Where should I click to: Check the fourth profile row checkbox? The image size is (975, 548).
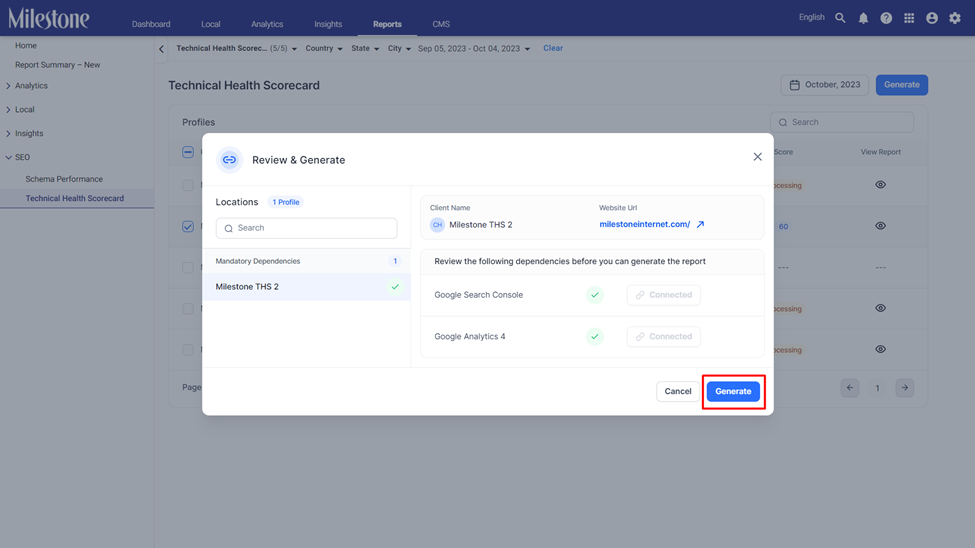(188, 309)
